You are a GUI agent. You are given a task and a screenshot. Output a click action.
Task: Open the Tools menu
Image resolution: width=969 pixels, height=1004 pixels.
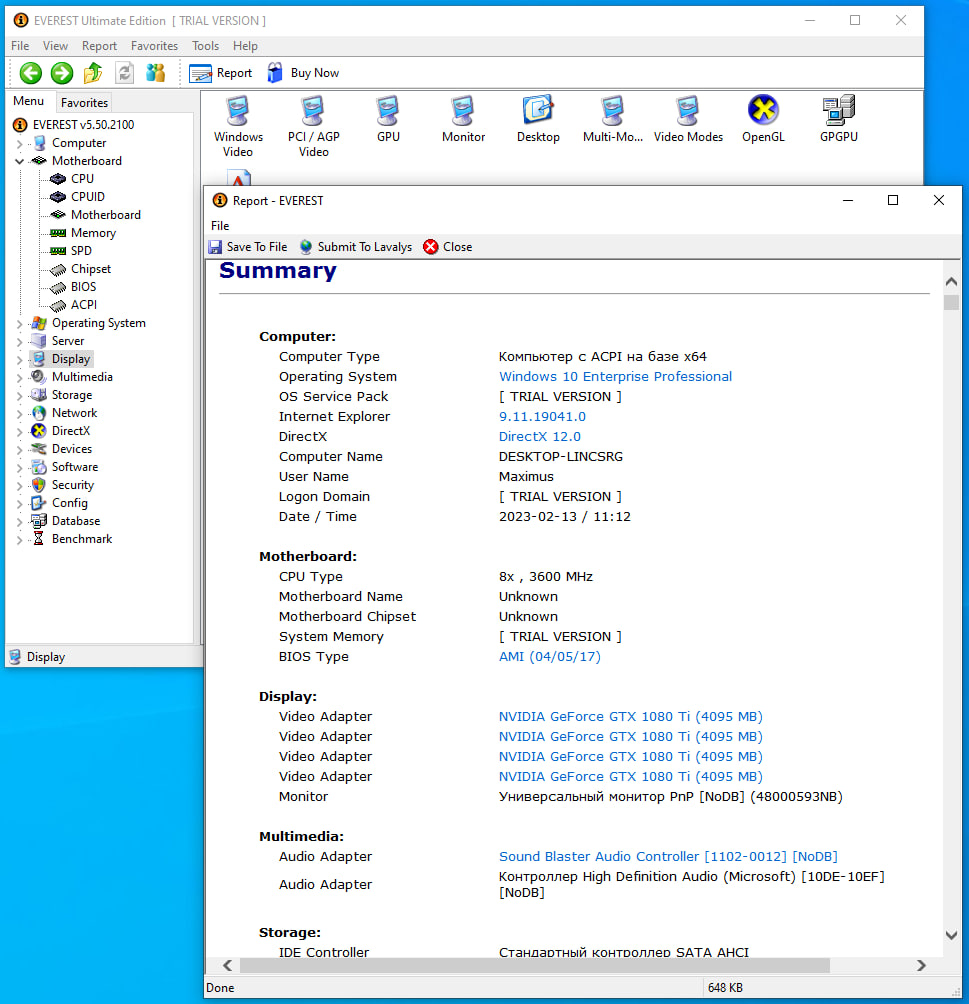pos(206,46)
